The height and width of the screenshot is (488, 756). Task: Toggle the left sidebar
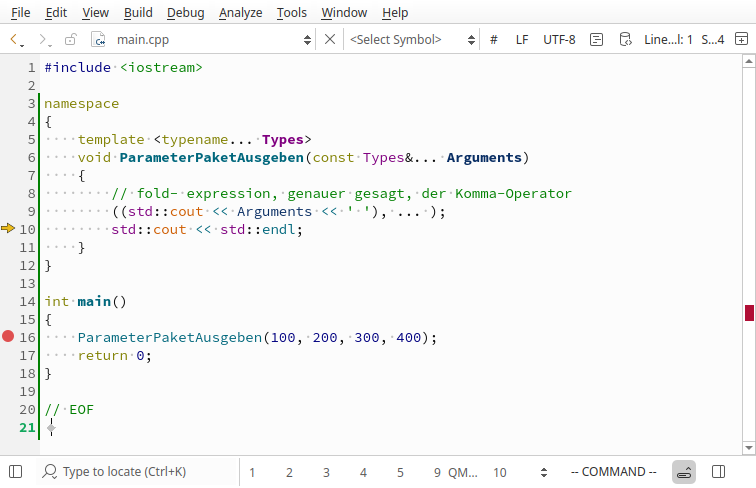15,472
